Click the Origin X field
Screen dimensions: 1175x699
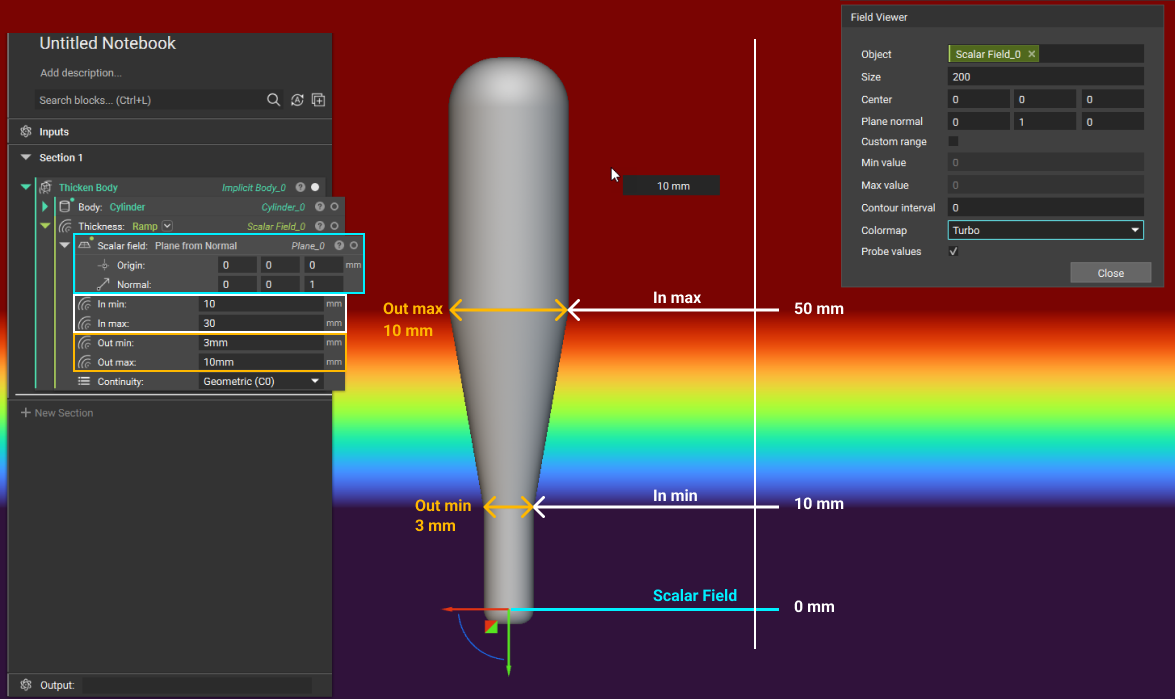237,264
